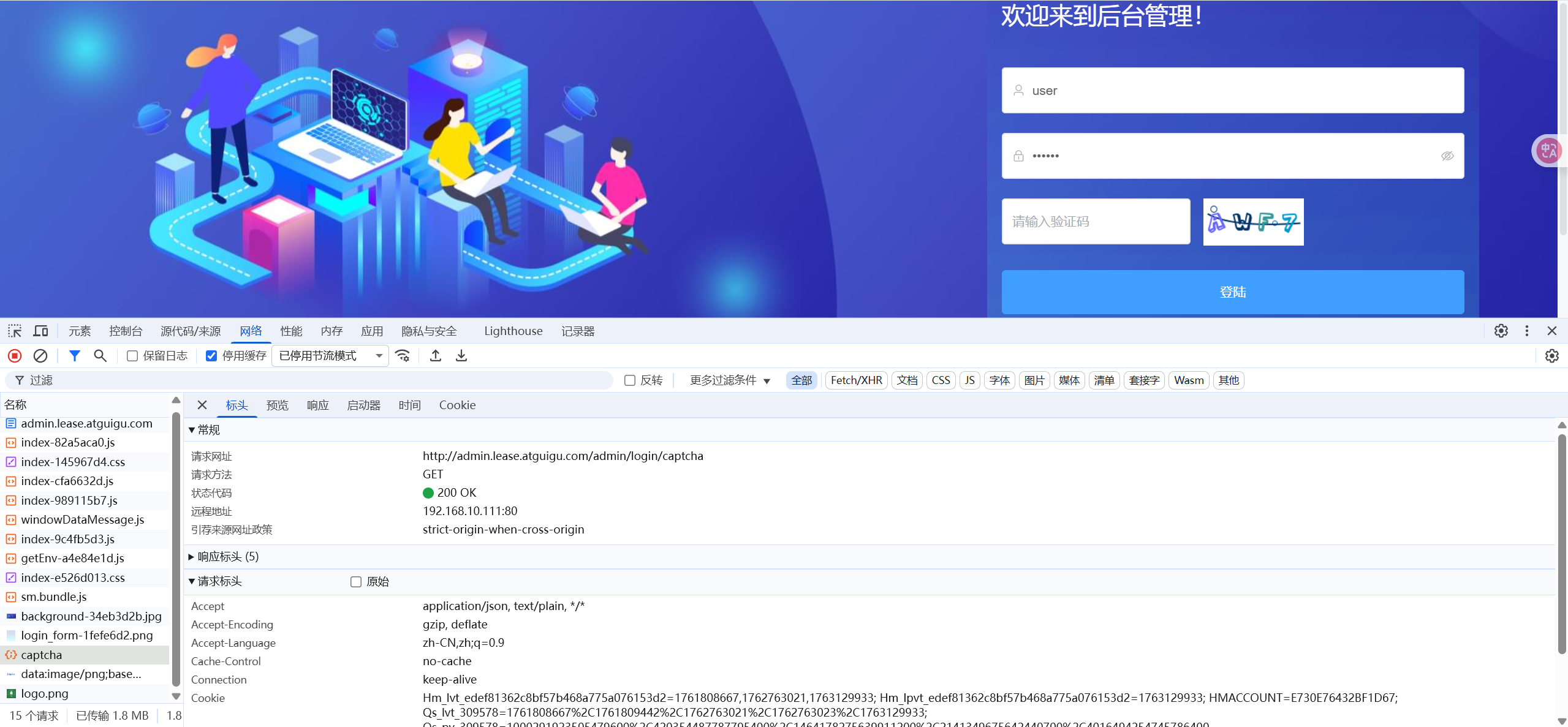Screen dimensions: 1568x727
Task: Enable the 保留日志 checkbox
Action: (x=132, y=356)
